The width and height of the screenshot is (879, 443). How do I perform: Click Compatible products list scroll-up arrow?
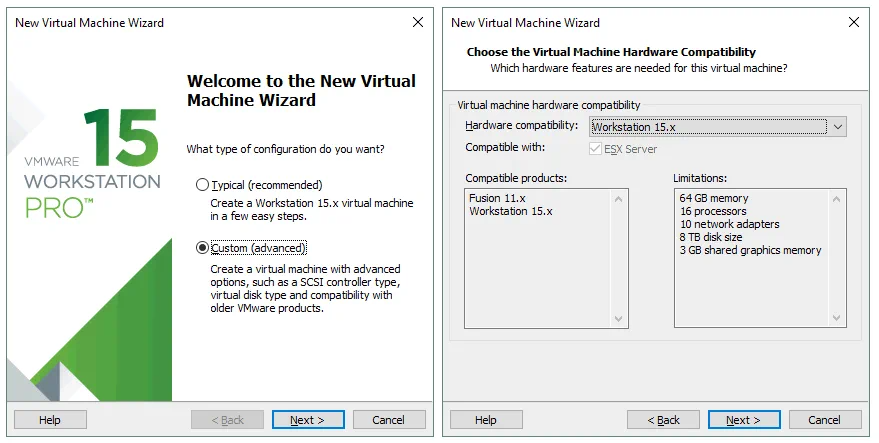pos(620,199)
